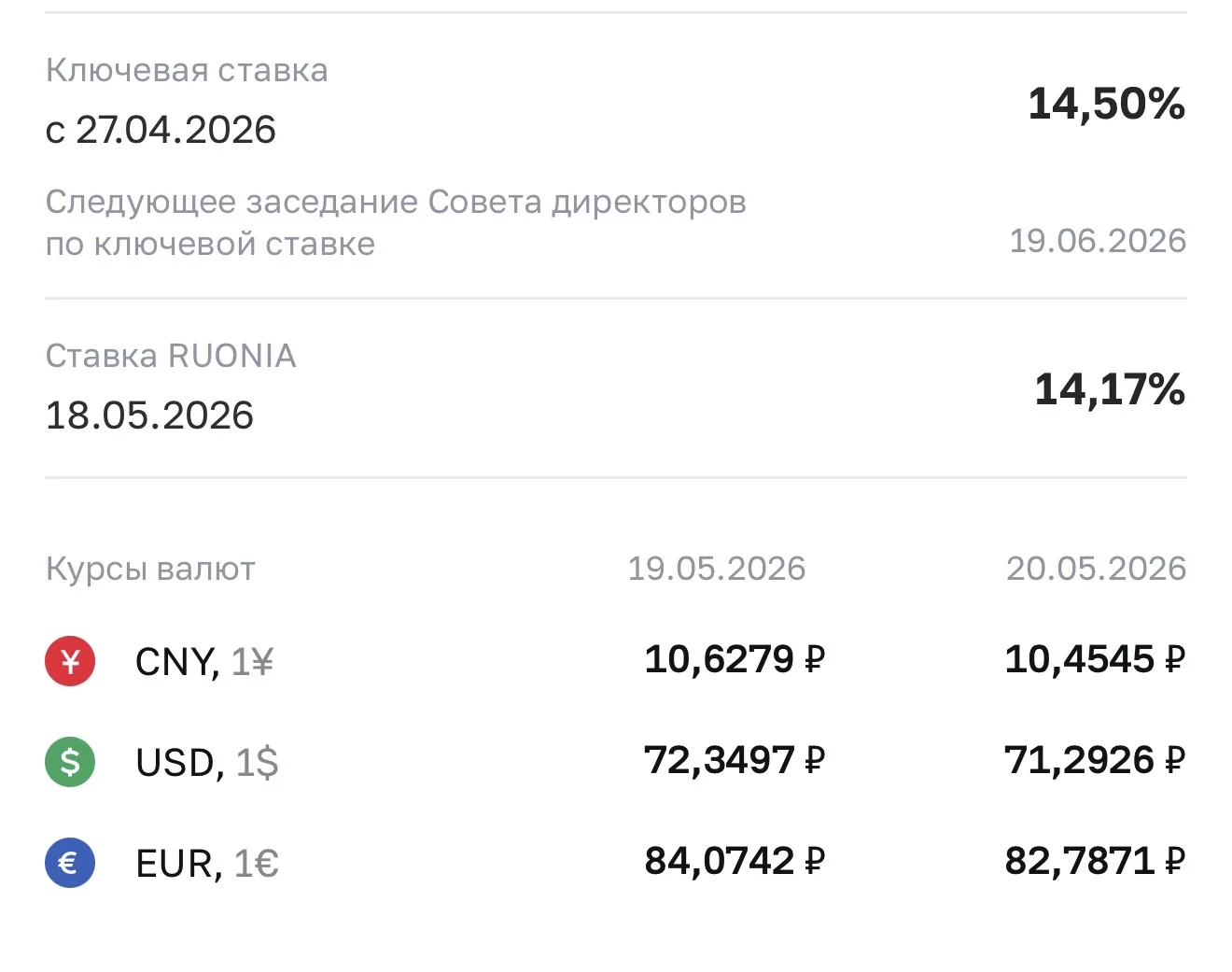Open the Ставка RUONIA link
Viewport: 1232px width, 972px height.
pyautogui.click(x=171, y=356)
